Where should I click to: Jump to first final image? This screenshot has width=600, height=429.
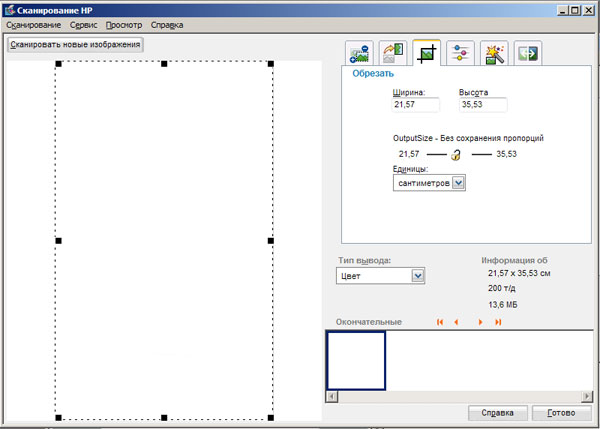click(440, 322)
